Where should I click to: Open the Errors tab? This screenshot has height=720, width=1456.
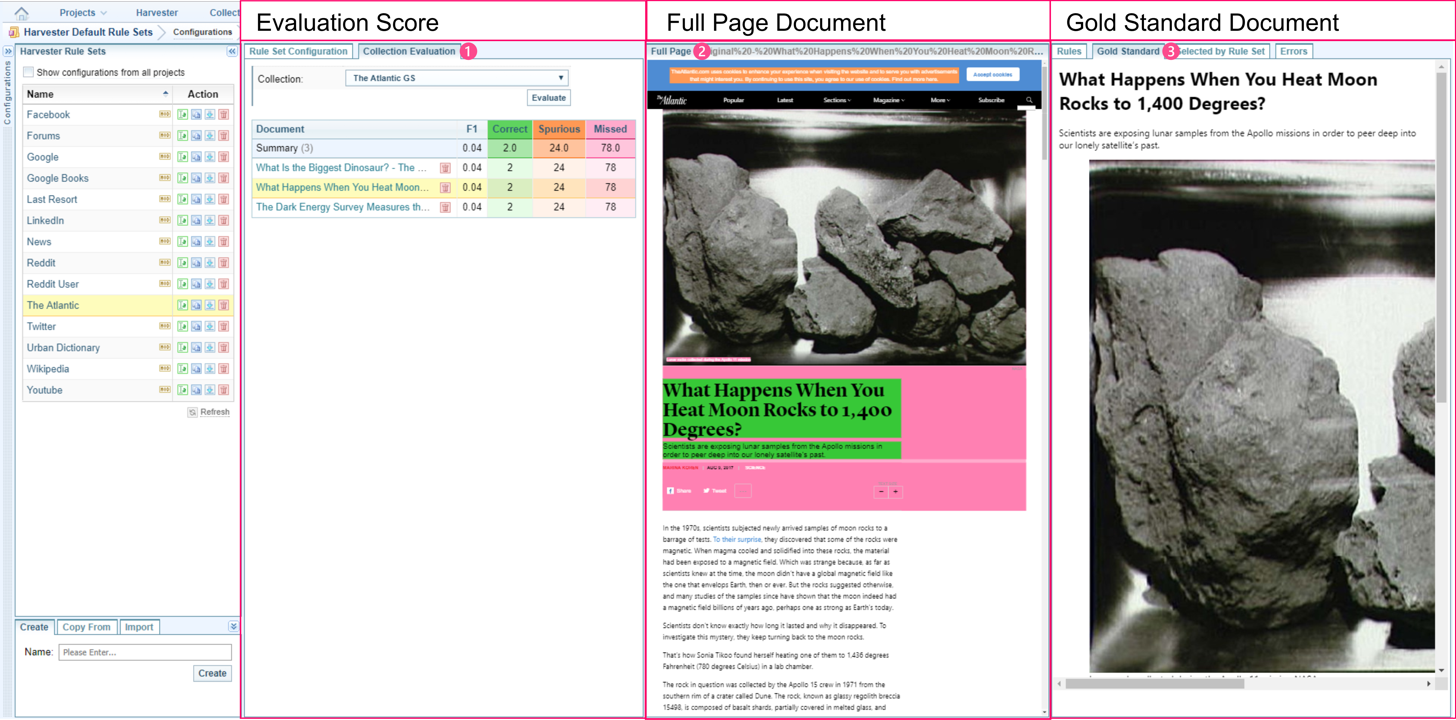pyautogui.click(x=1293, y=51)
